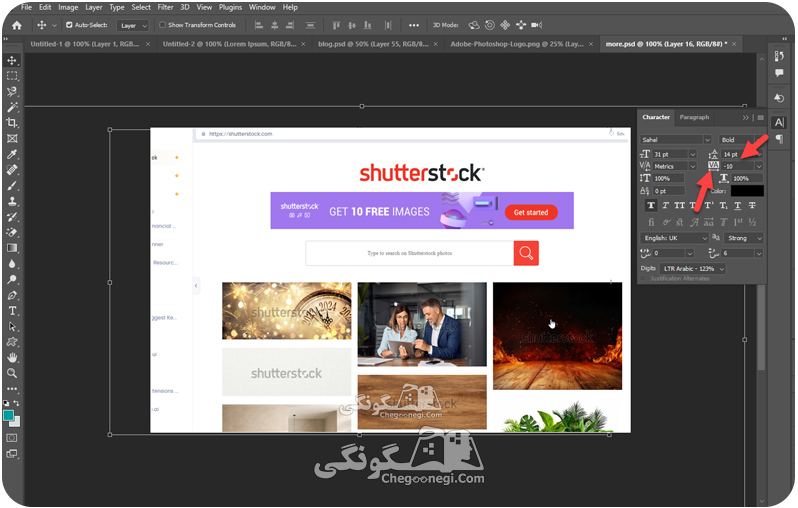Open the Character panel flyout menu
Viewport: 798px width, 508px height.
click(x=760, y=118)
